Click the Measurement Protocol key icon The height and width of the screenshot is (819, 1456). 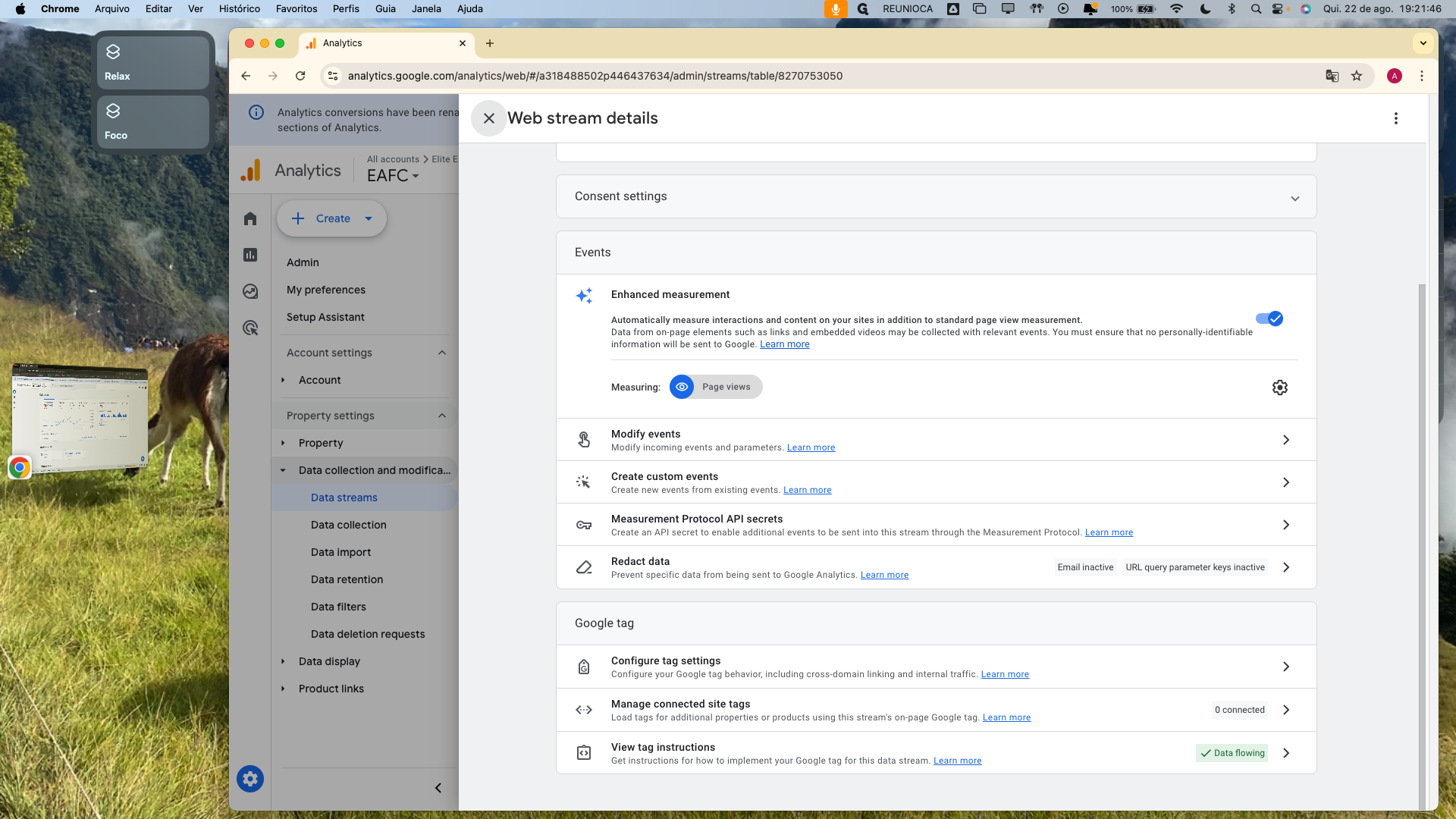point(584,525)
